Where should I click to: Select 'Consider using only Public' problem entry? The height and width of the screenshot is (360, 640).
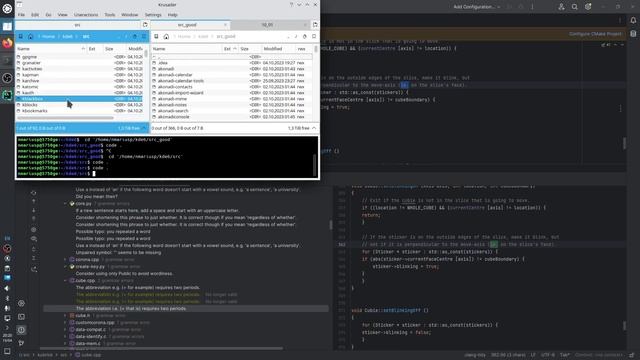[x=124, y=273]
